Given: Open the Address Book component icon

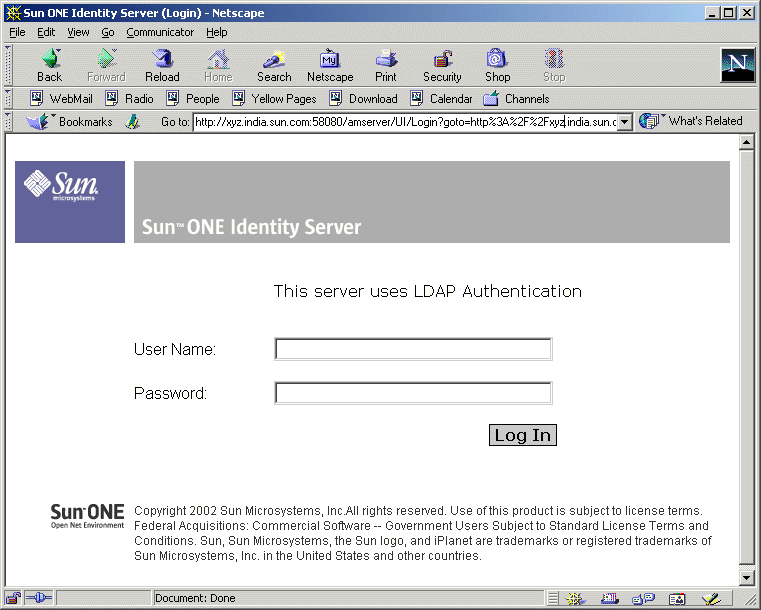Looking at the screenshot, I should click(x=677, y=598).
